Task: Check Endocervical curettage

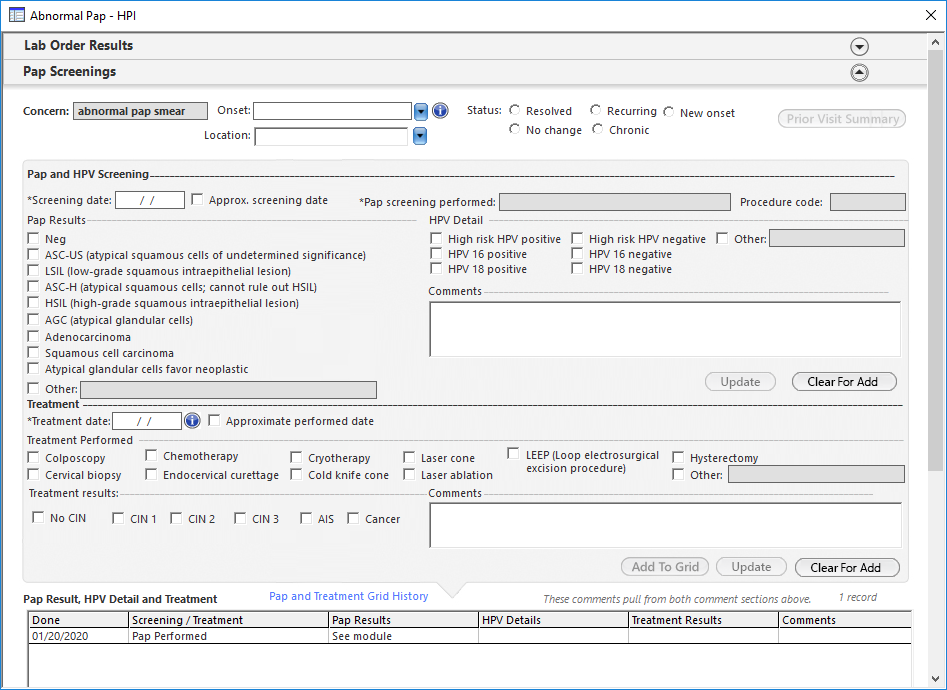Action: pyautogui.click(x=151, y=474)
